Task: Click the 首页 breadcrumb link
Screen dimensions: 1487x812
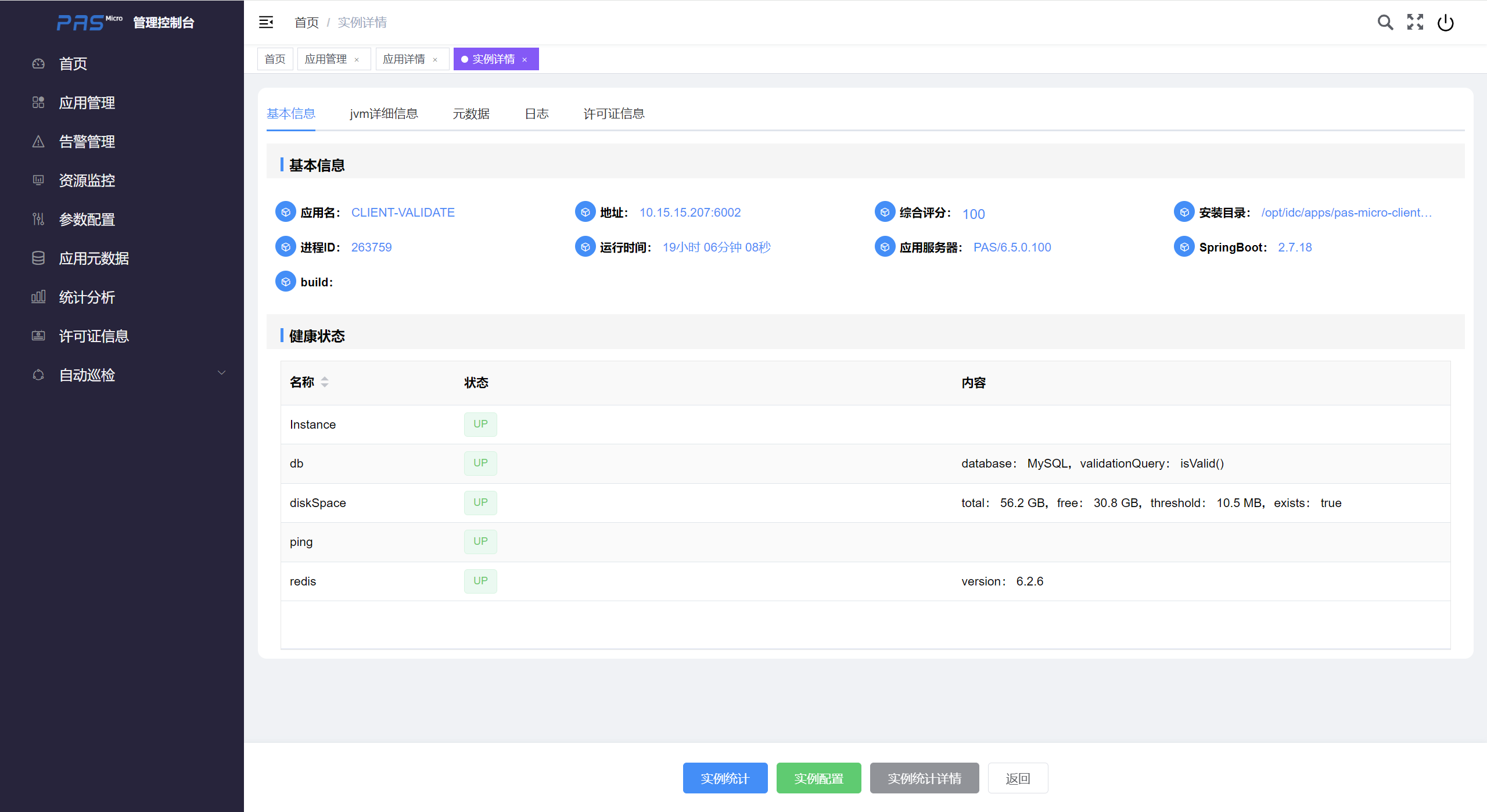Action: tap(306, 23)
